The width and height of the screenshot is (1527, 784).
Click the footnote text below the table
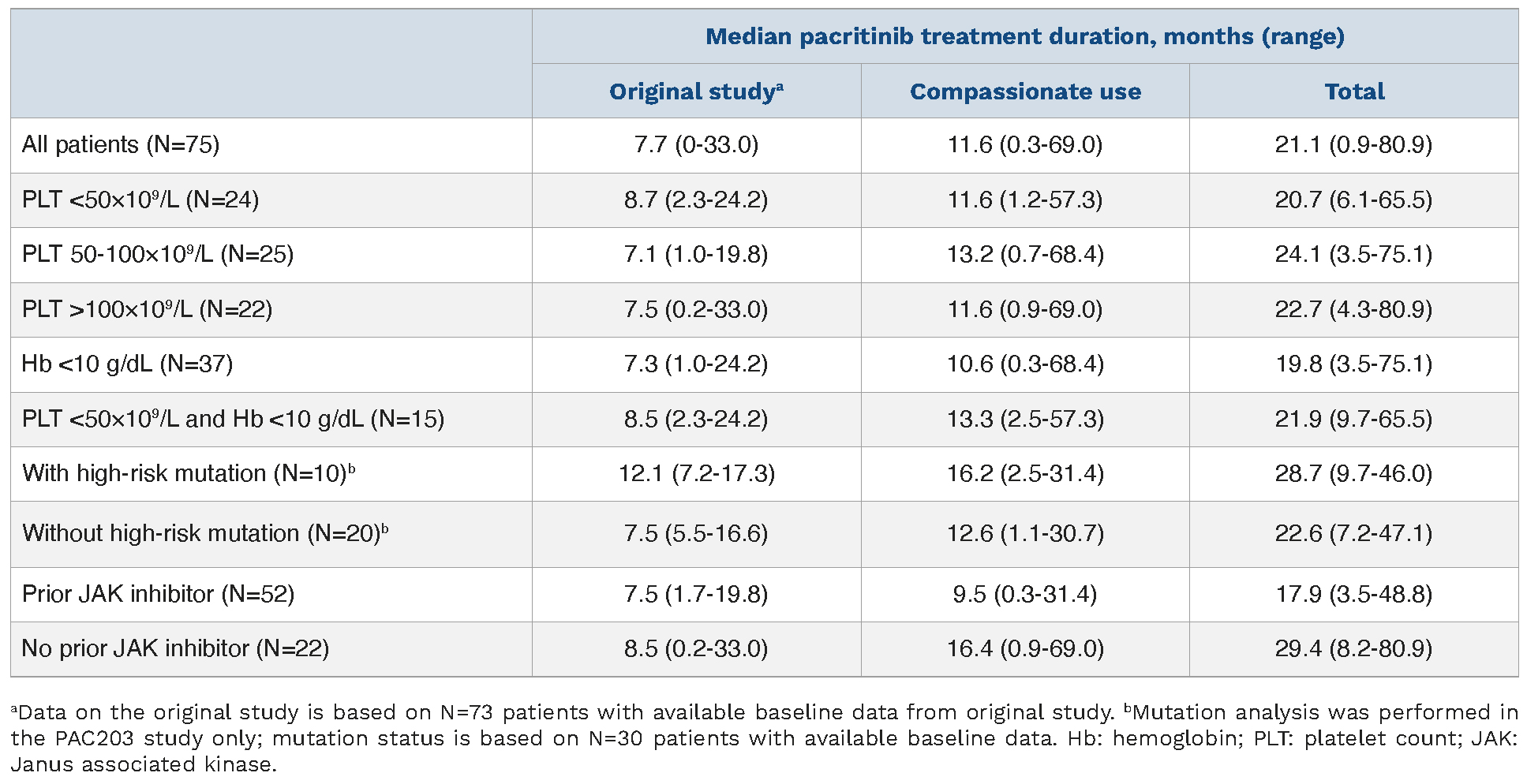(763, 738)
